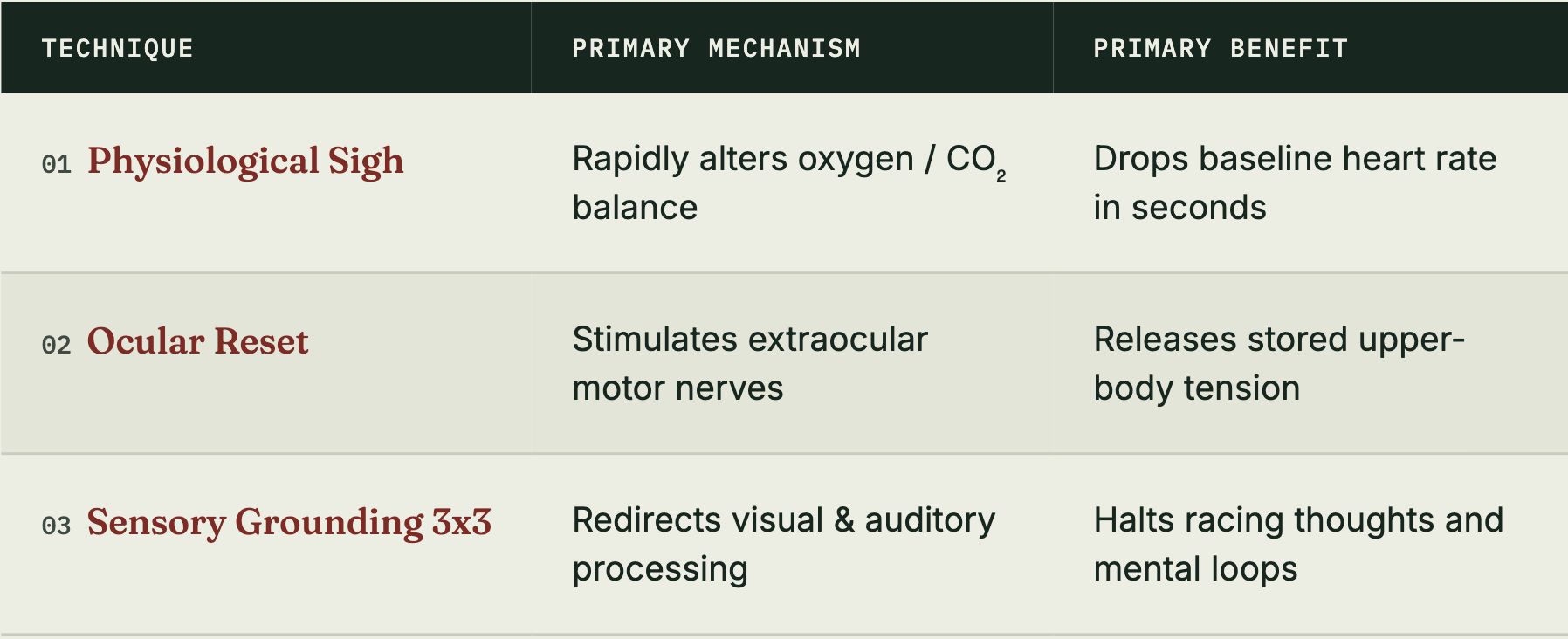Click the row number 03 label
Image resolution: width=1568 pixels, height=639 pixels.
click(57, 526)
